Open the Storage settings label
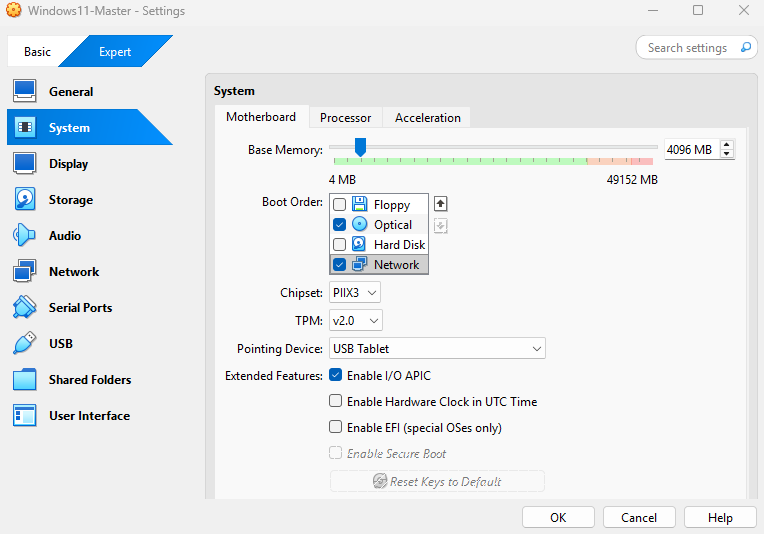 point(71,200)
